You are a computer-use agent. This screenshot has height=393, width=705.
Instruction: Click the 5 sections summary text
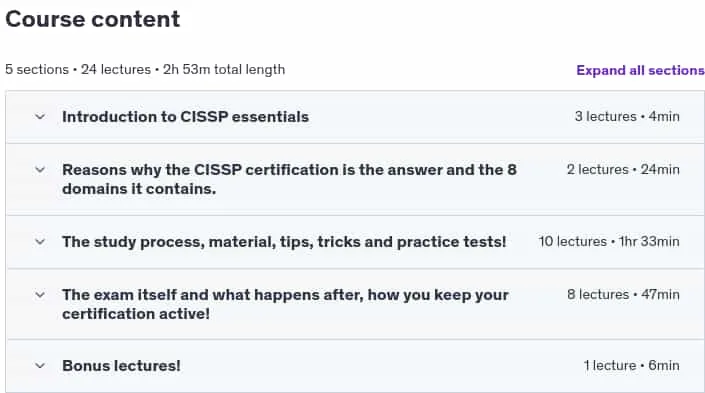coord(37,70)
